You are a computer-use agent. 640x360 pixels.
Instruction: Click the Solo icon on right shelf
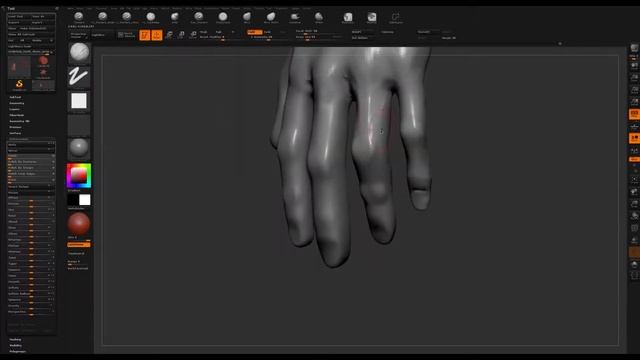pos(634,265)
